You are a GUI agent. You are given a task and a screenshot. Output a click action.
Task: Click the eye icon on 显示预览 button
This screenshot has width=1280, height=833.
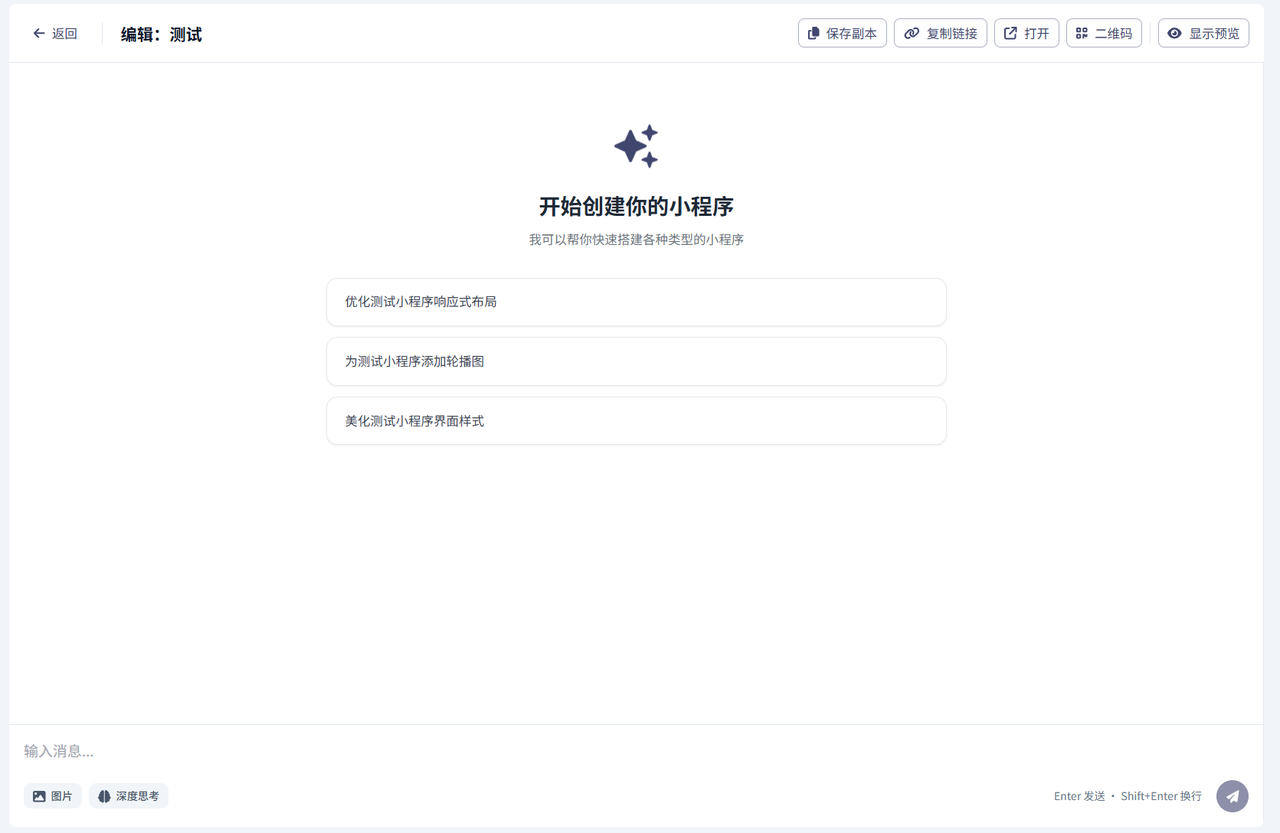[1173, 32]
